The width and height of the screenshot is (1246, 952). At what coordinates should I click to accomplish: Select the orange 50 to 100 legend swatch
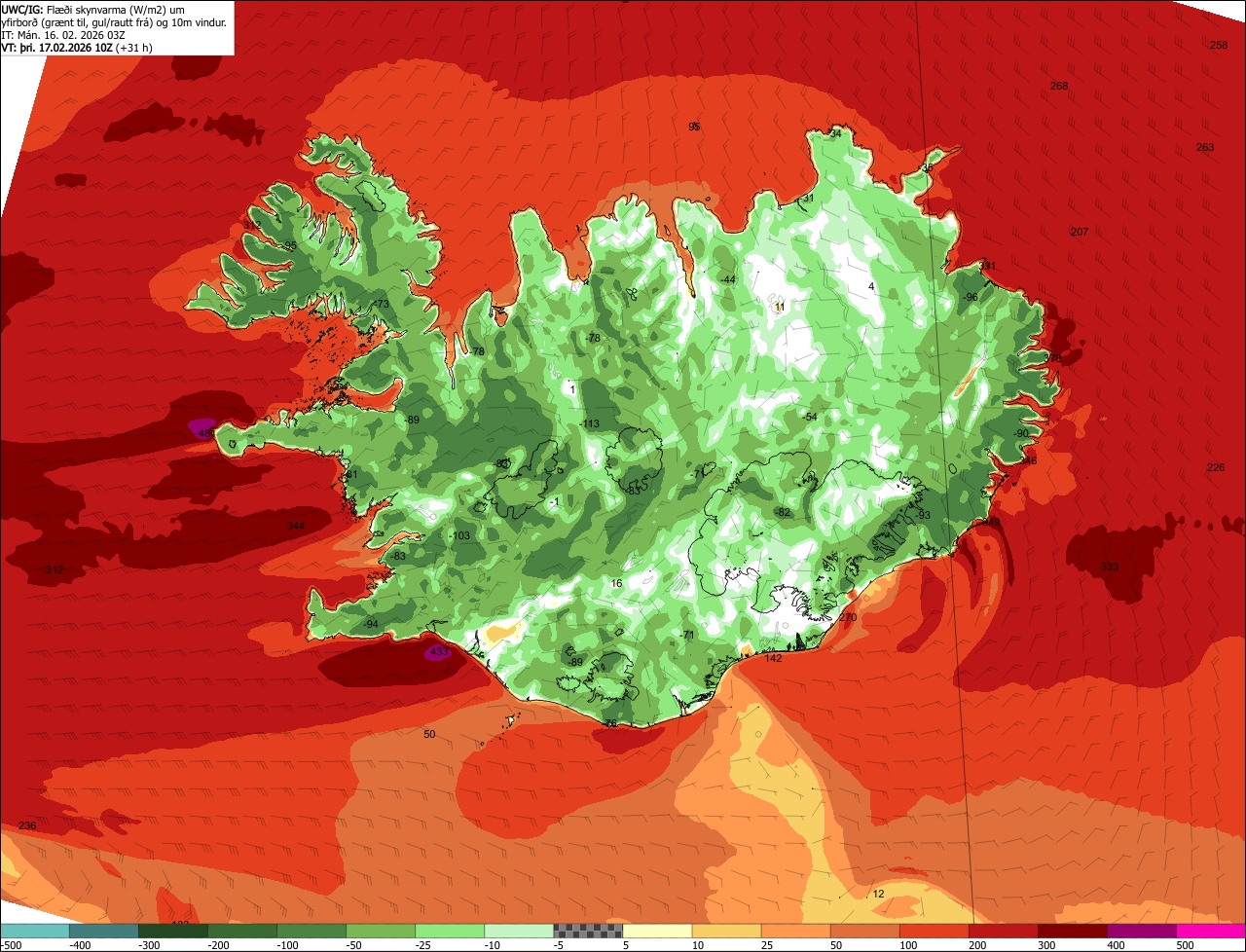863,931
